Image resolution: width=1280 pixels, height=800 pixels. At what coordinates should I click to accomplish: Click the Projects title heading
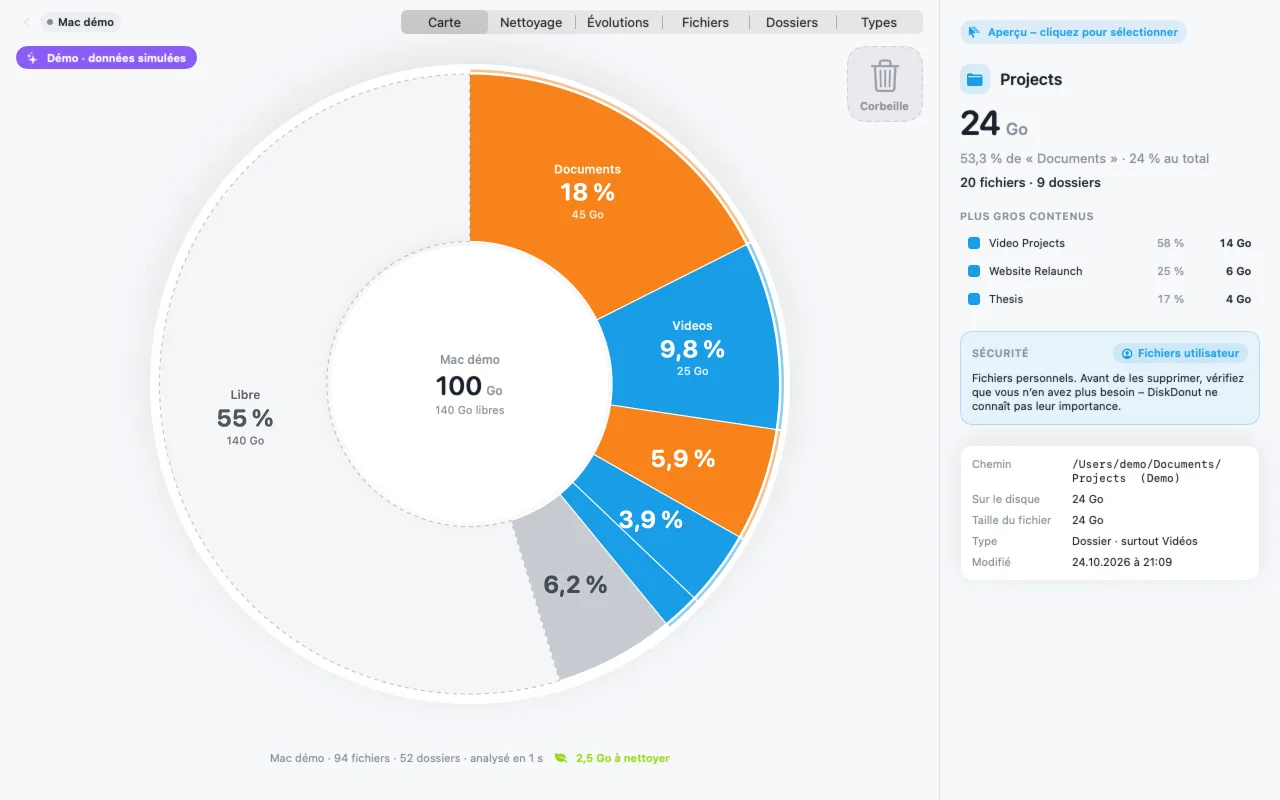(1031, 79)
